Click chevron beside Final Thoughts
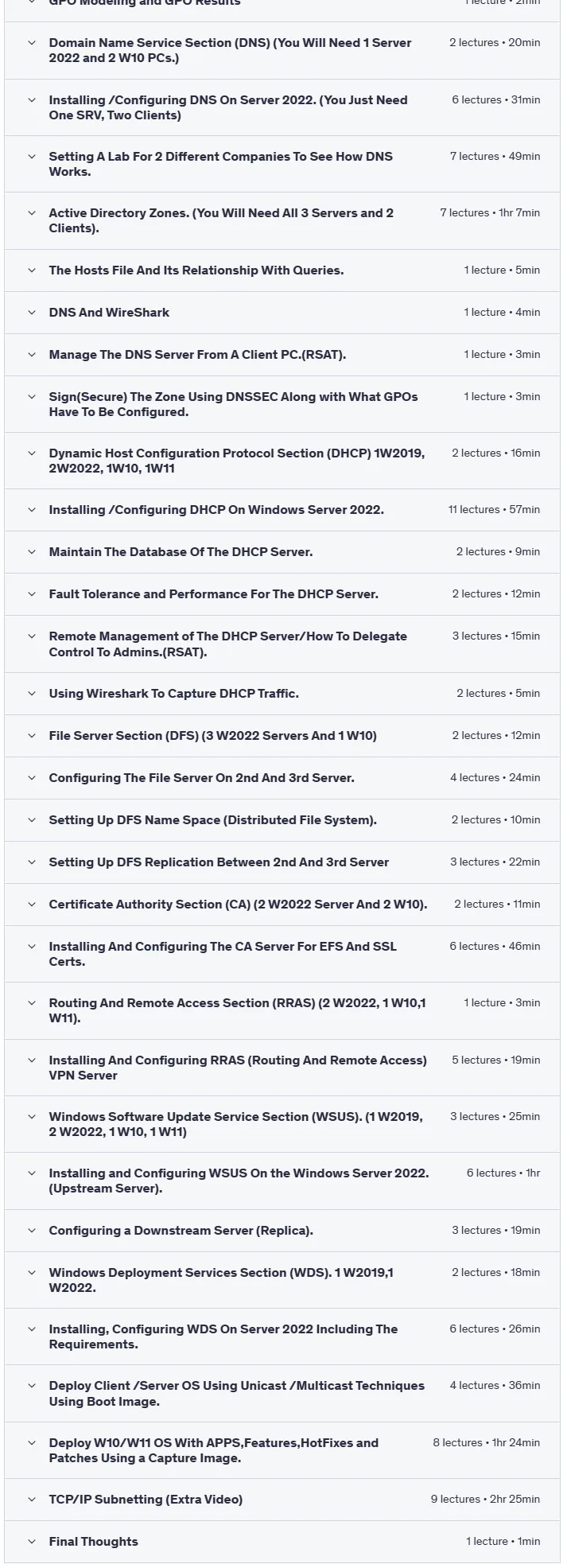 (x=32, y=1542)
